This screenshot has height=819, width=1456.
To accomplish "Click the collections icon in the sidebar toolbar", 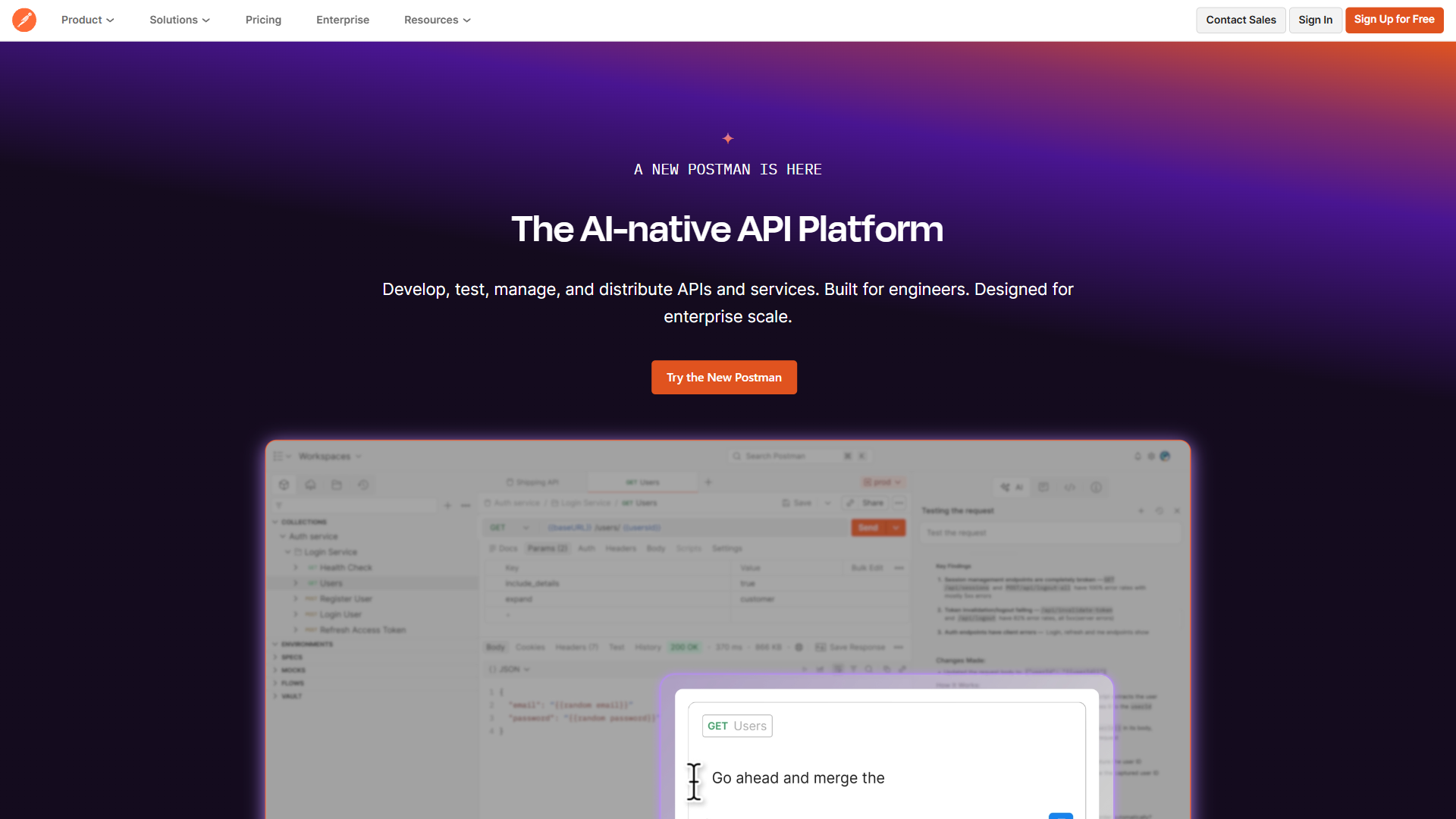I will [284, 485].
